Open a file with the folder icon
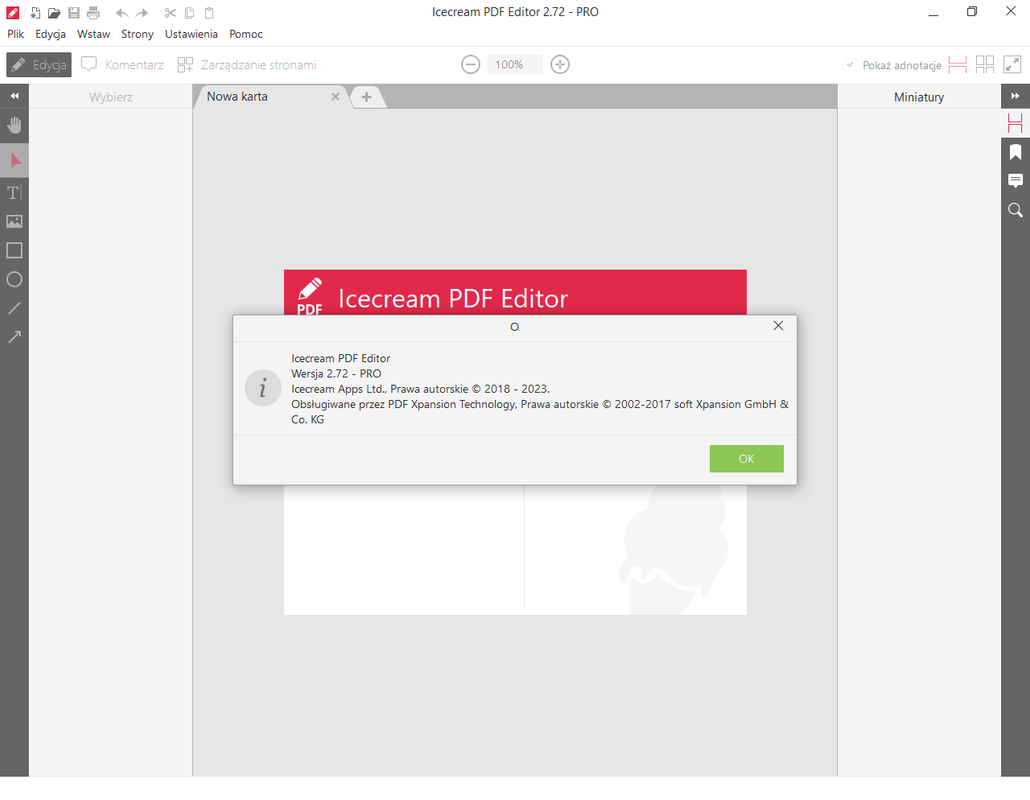 54,12
